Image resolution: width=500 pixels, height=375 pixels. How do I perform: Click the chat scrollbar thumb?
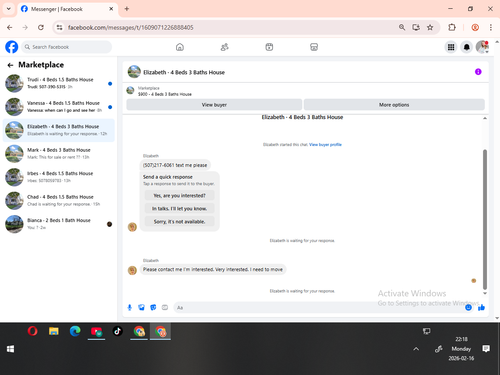point(485,219)
